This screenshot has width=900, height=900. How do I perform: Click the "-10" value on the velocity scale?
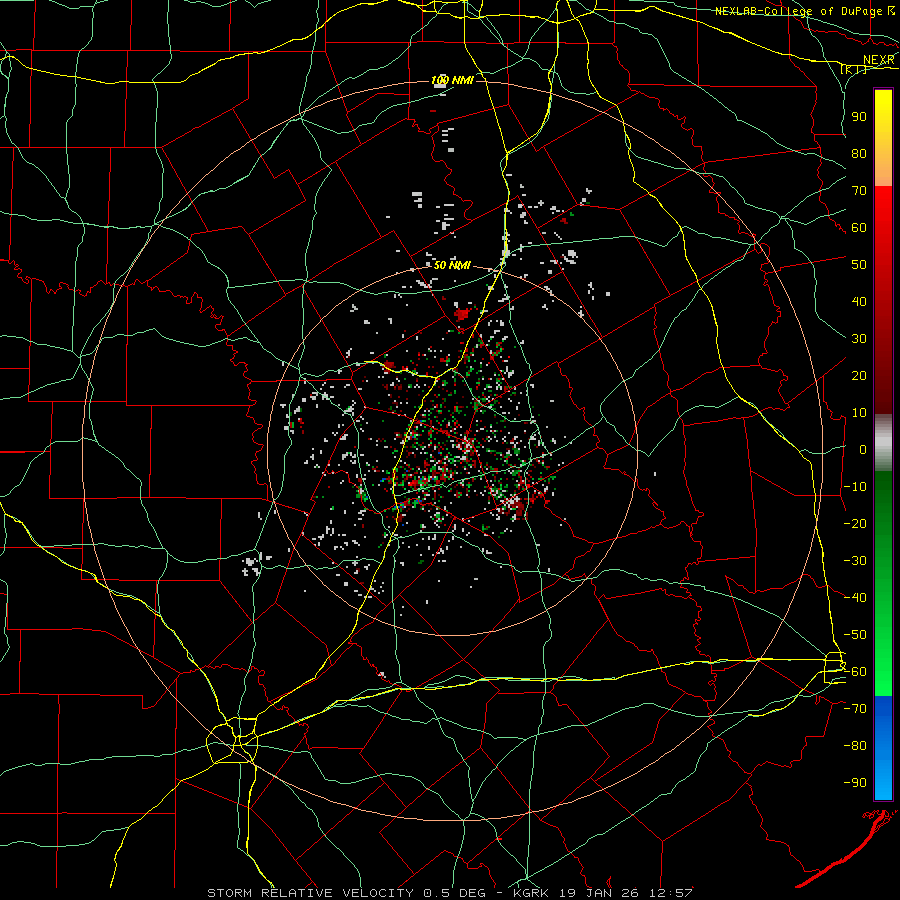855,487
